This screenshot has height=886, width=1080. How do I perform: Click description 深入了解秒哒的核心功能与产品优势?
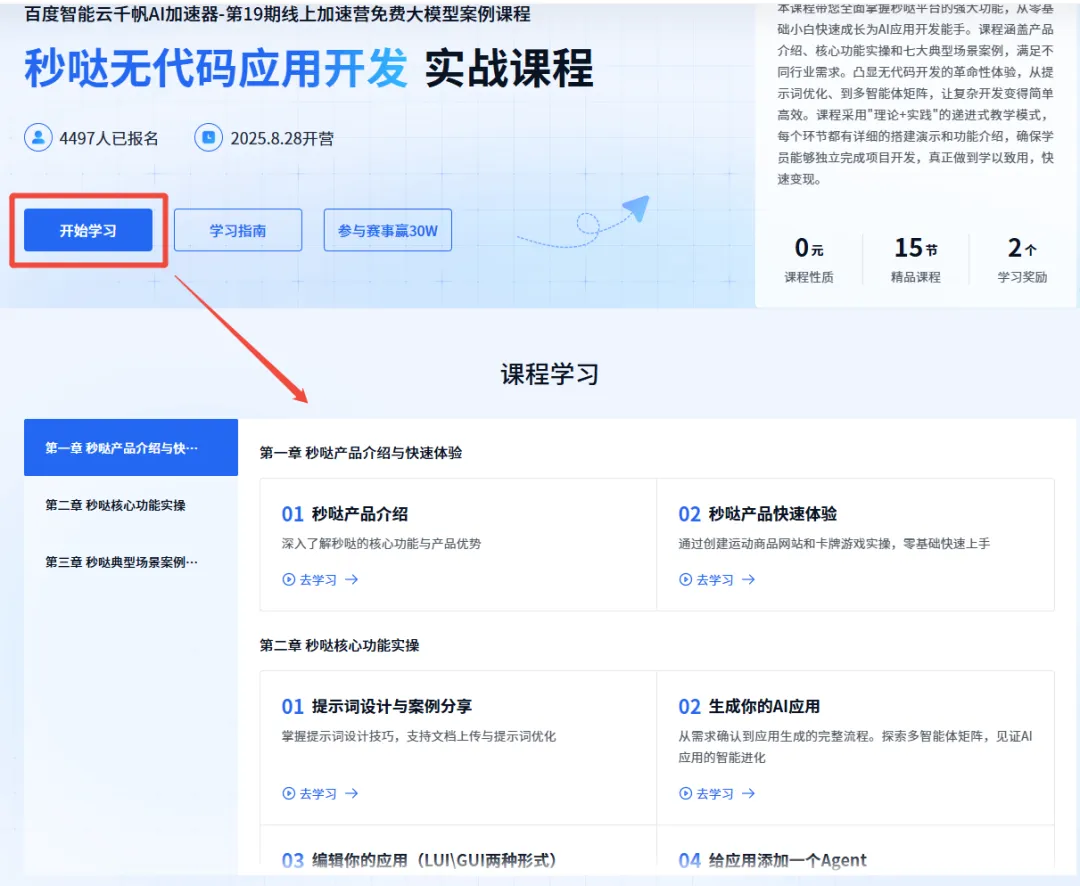382,544
